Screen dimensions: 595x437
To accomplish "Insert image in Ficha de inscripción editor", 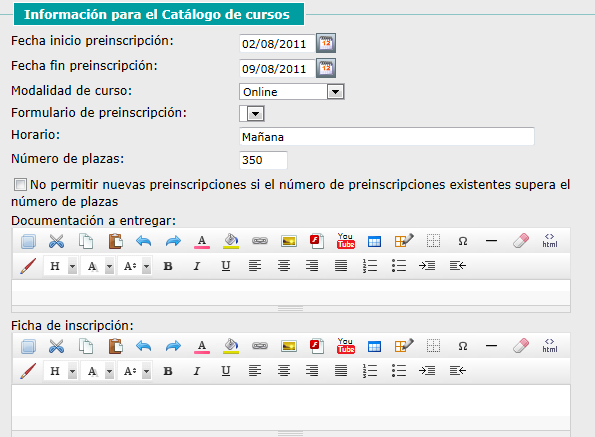I will pos(289,346).
